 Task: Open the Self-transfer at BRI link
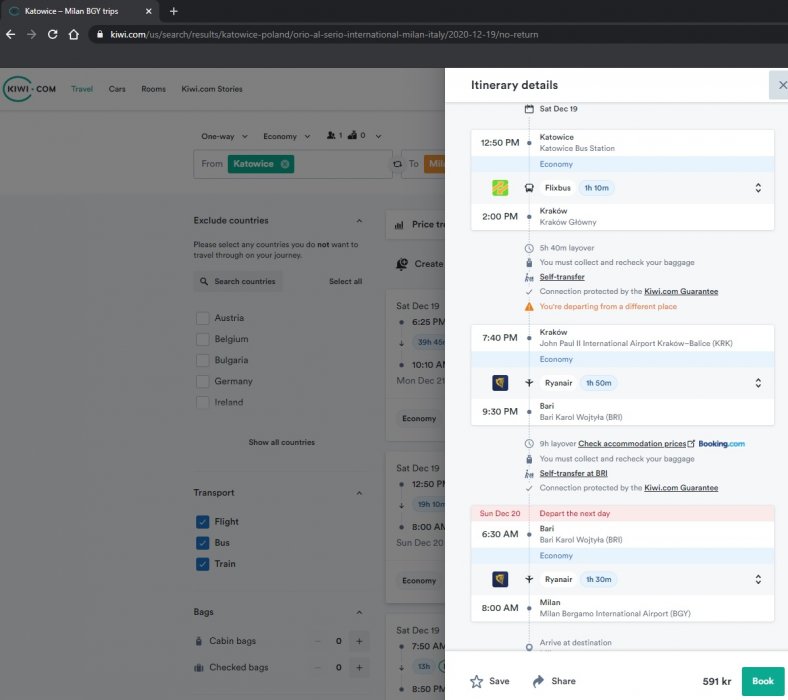573,473
